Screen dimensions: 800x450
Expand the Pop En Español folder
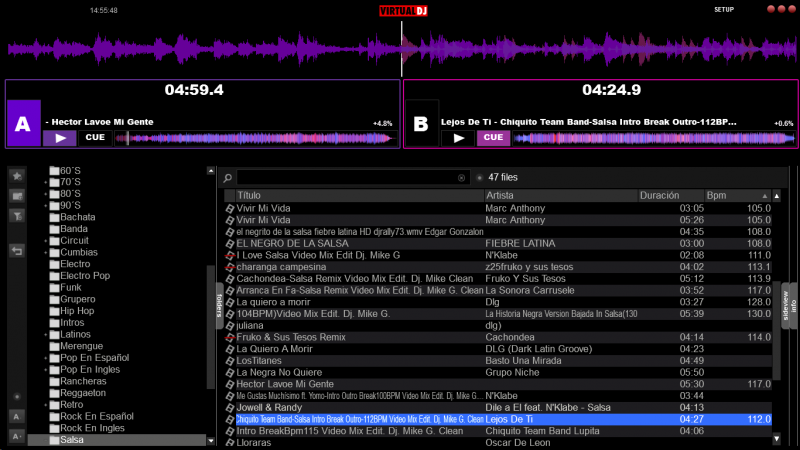pyautogui.click(x=46, y=357)
